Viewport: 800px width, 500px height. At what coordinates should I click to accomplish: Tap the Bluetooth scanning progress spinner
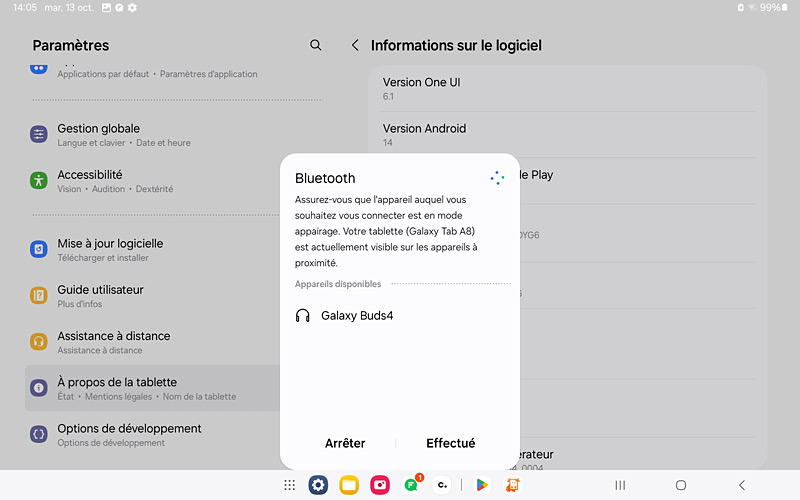497,178
